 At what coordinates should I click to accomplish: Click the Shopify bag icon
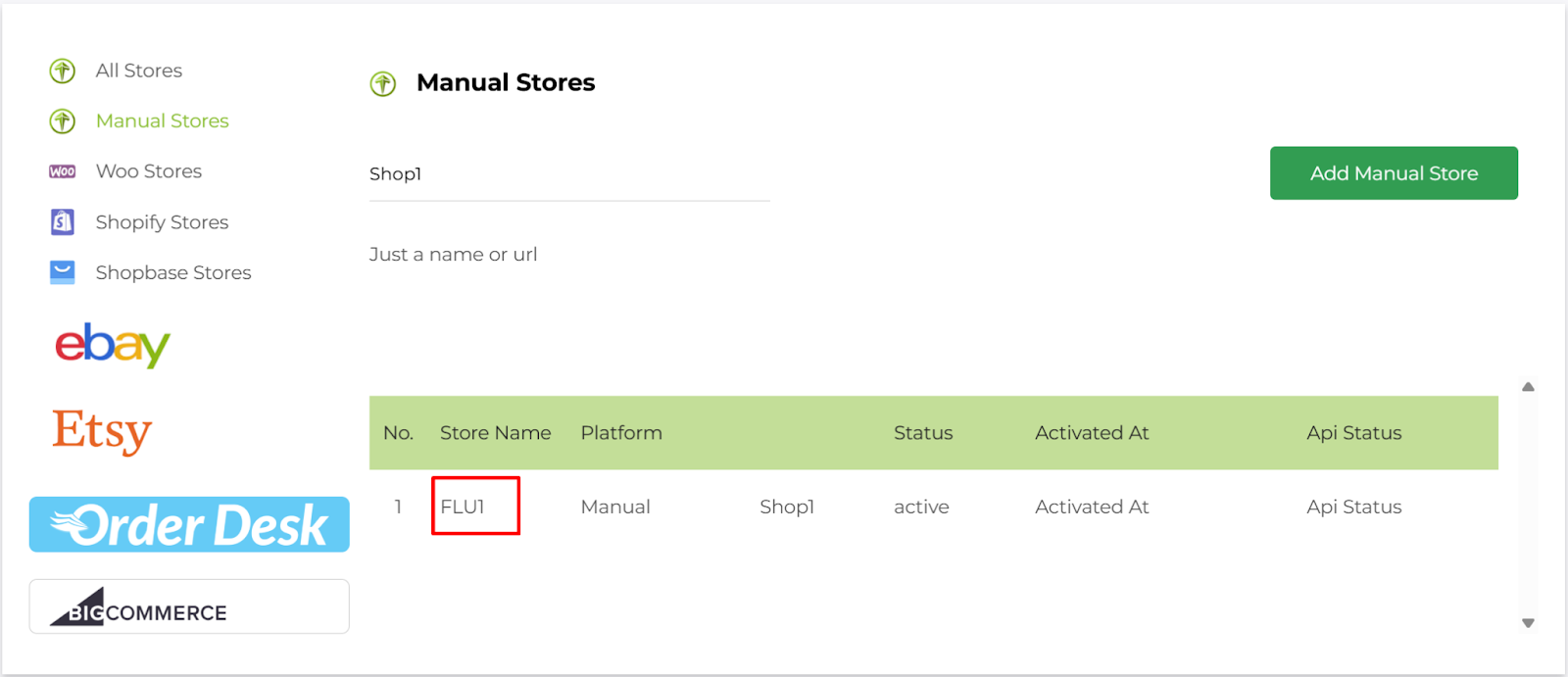[x=63, y=222]
